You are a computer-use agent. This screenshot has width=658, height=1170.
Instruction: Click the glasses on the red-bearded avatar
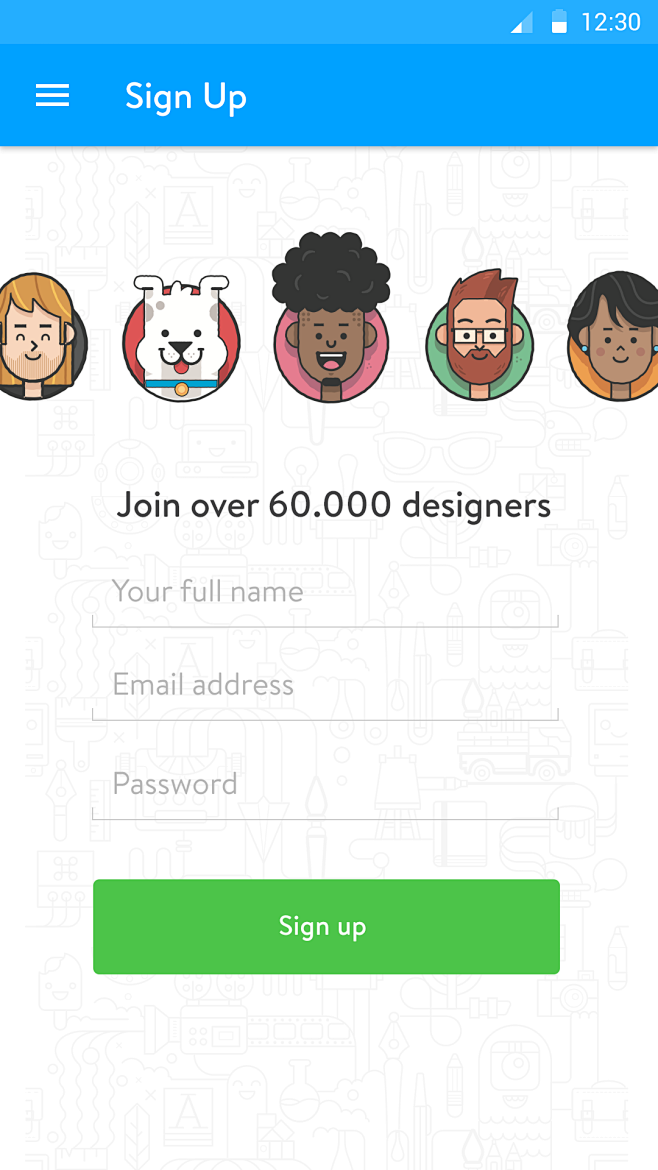480,335
